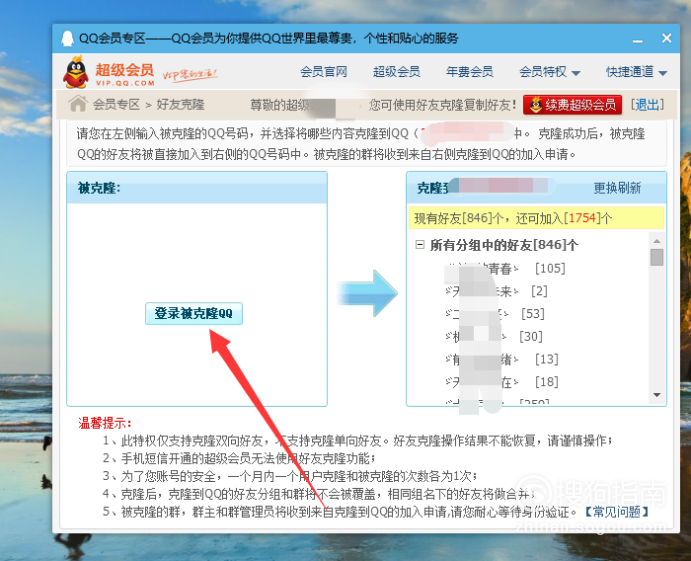
Task: Click the 现有好友[846]个 yellow status text
Action: click(x=513, y=218)
